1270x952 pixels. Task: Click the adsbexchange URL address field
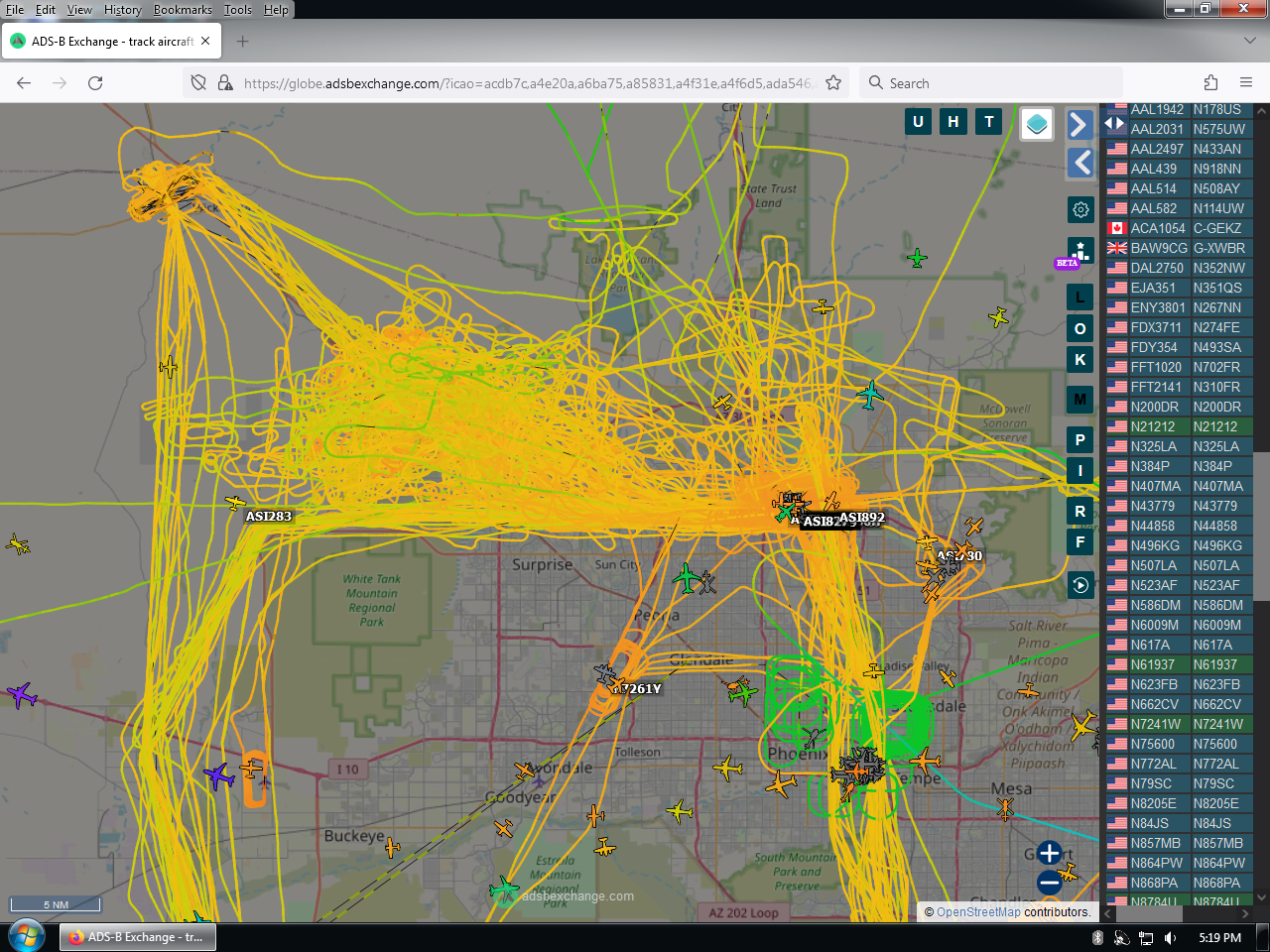pyautogui.click(x=528, y=83)
